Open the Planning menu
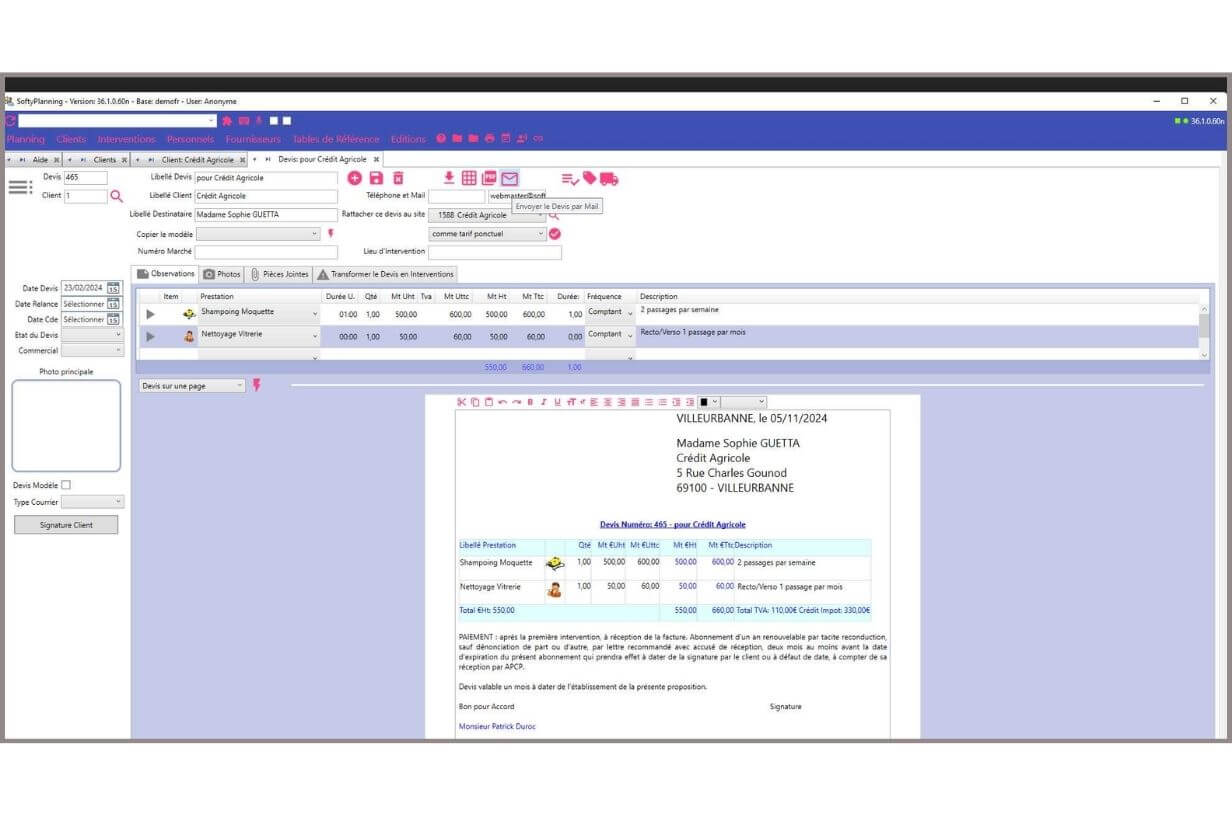 click(26, 139)
